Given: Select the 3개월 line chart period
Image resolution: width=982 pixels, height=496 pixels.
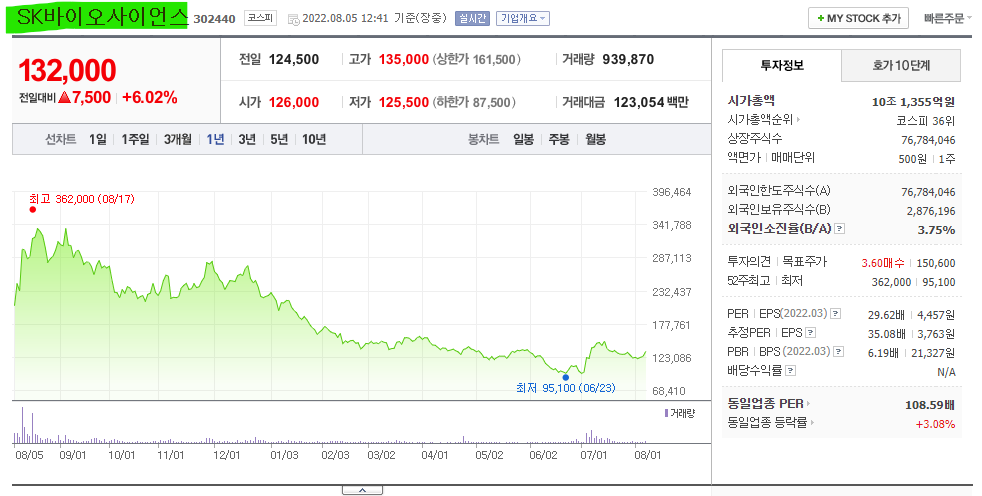Looking at the screenshot, I should 178,139.
